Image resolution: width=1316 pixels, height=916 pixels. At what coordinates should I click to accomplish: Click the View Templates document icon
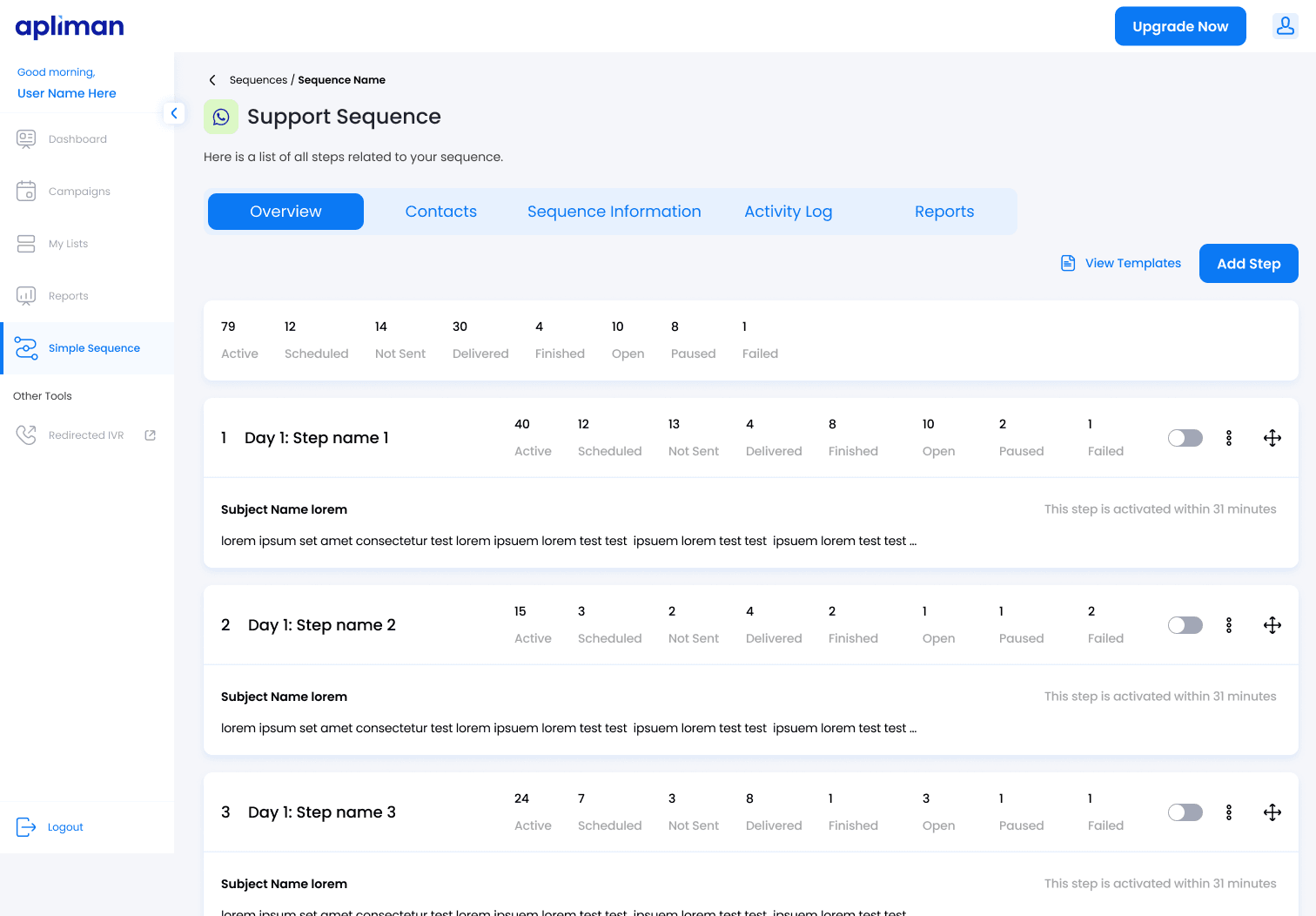point(1068,263)
